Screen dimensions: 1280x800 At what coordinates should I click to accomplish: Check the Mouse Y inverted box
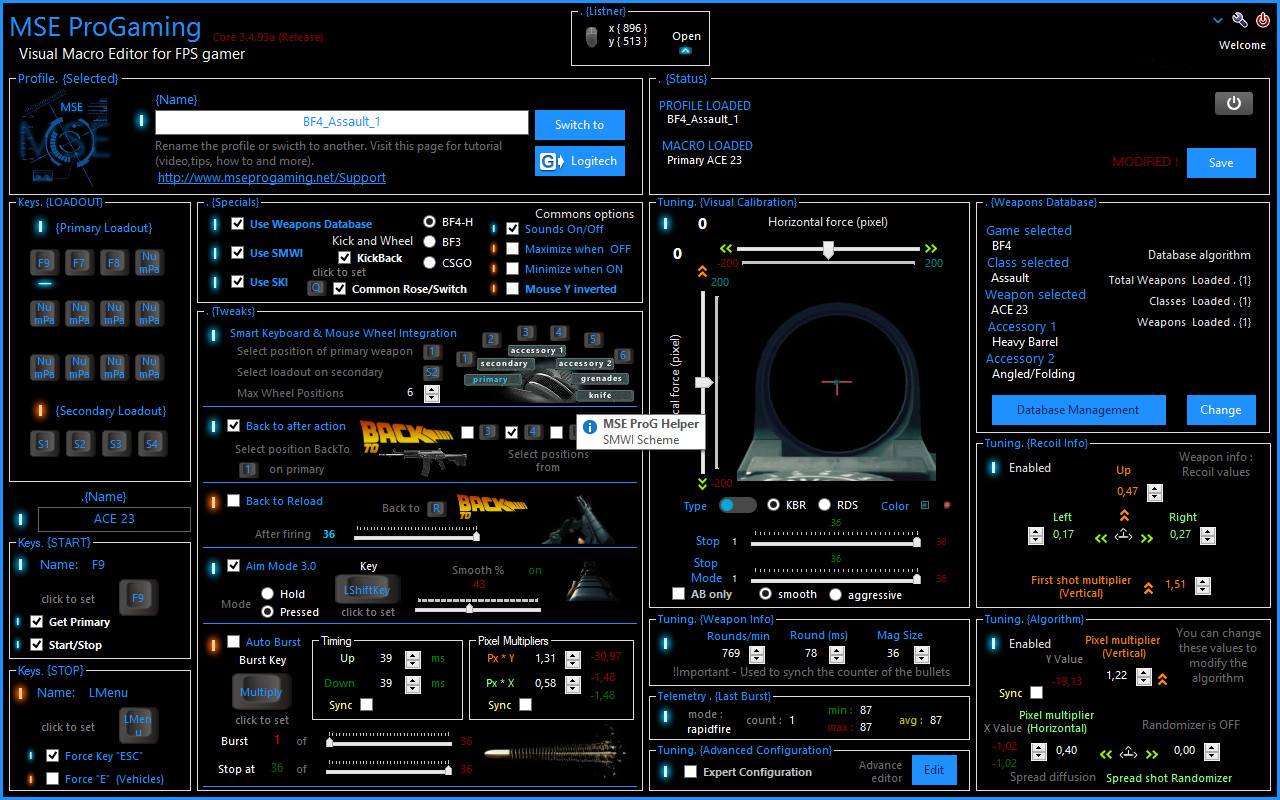[x=513, y=289]
